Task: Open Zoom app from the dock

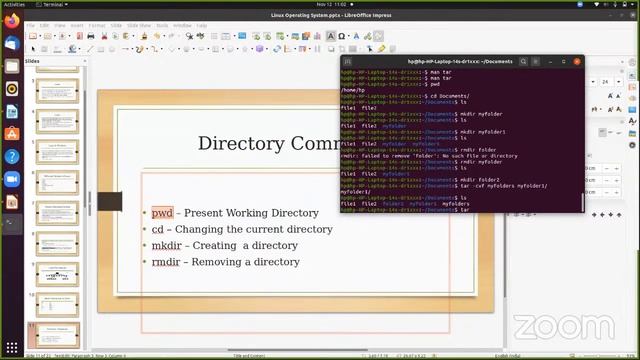Action: (12, 179)
